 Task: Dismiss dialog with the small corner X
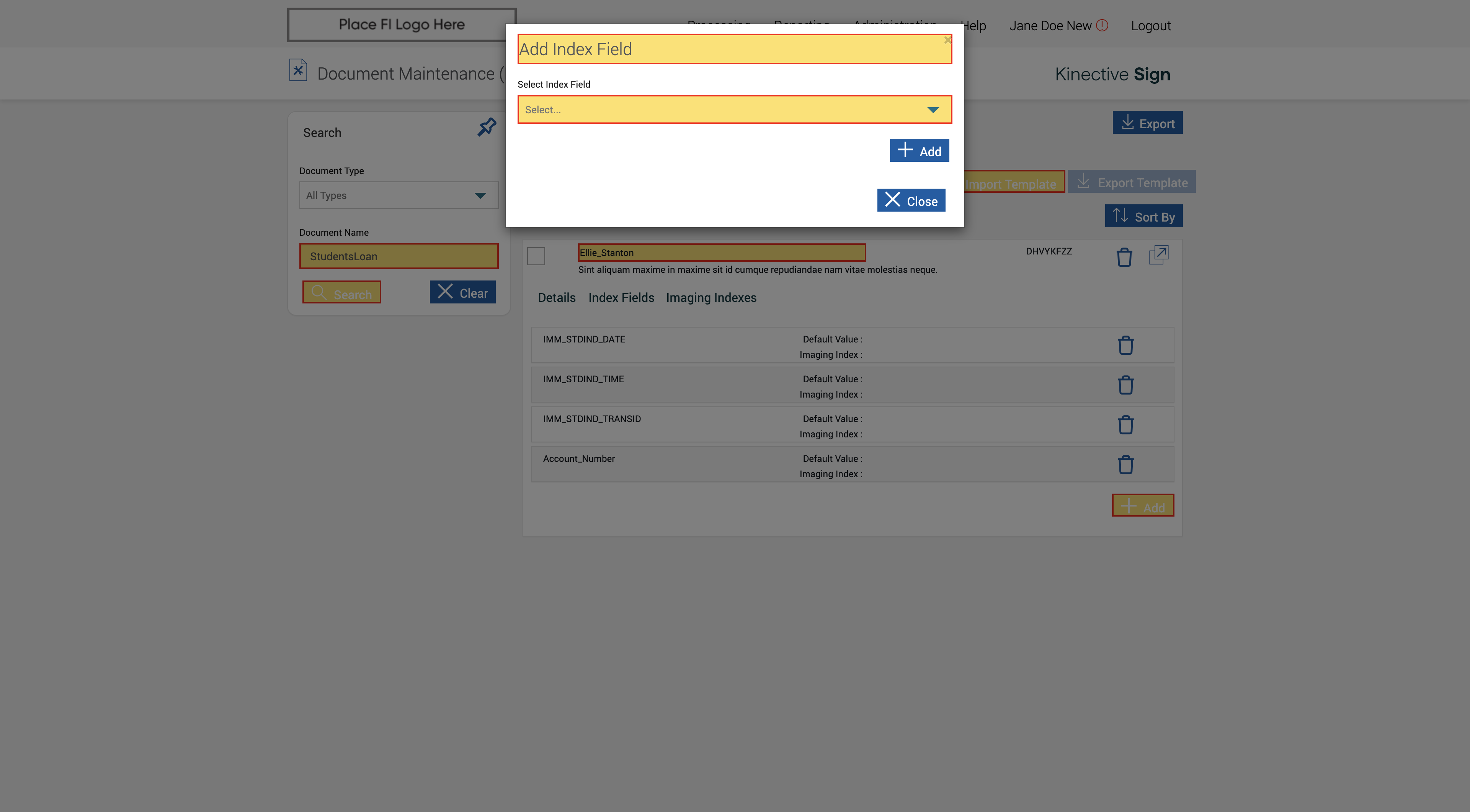point(947,40)
